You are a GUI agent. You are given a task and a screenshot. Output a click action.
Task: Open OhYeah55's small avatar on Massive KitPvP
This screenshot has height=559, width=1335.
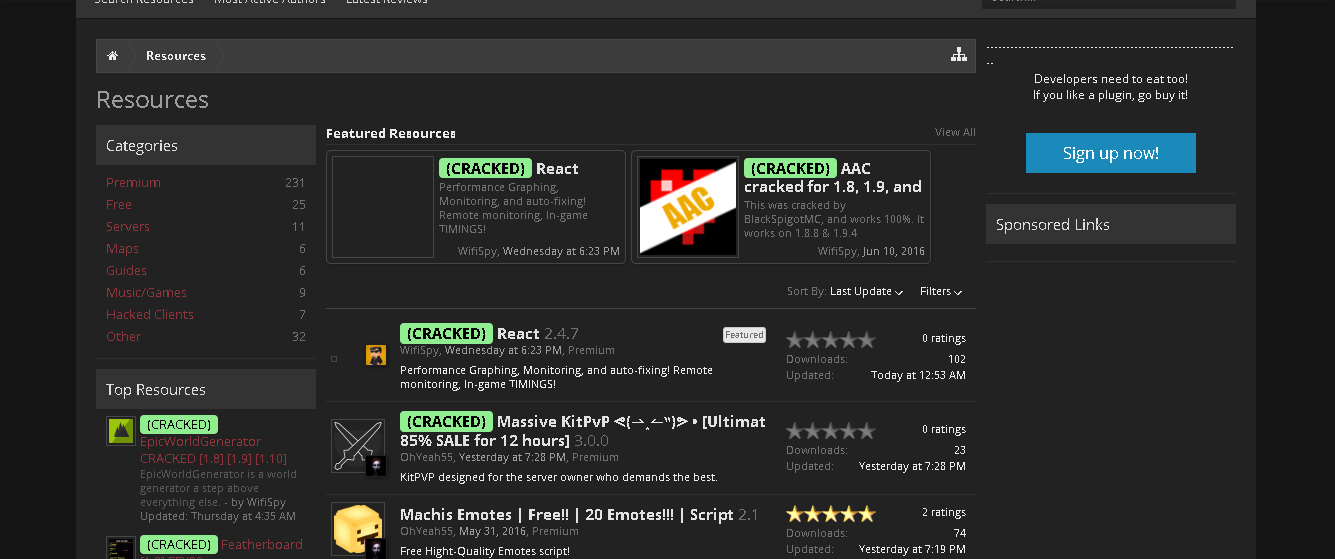pos(375,466)
